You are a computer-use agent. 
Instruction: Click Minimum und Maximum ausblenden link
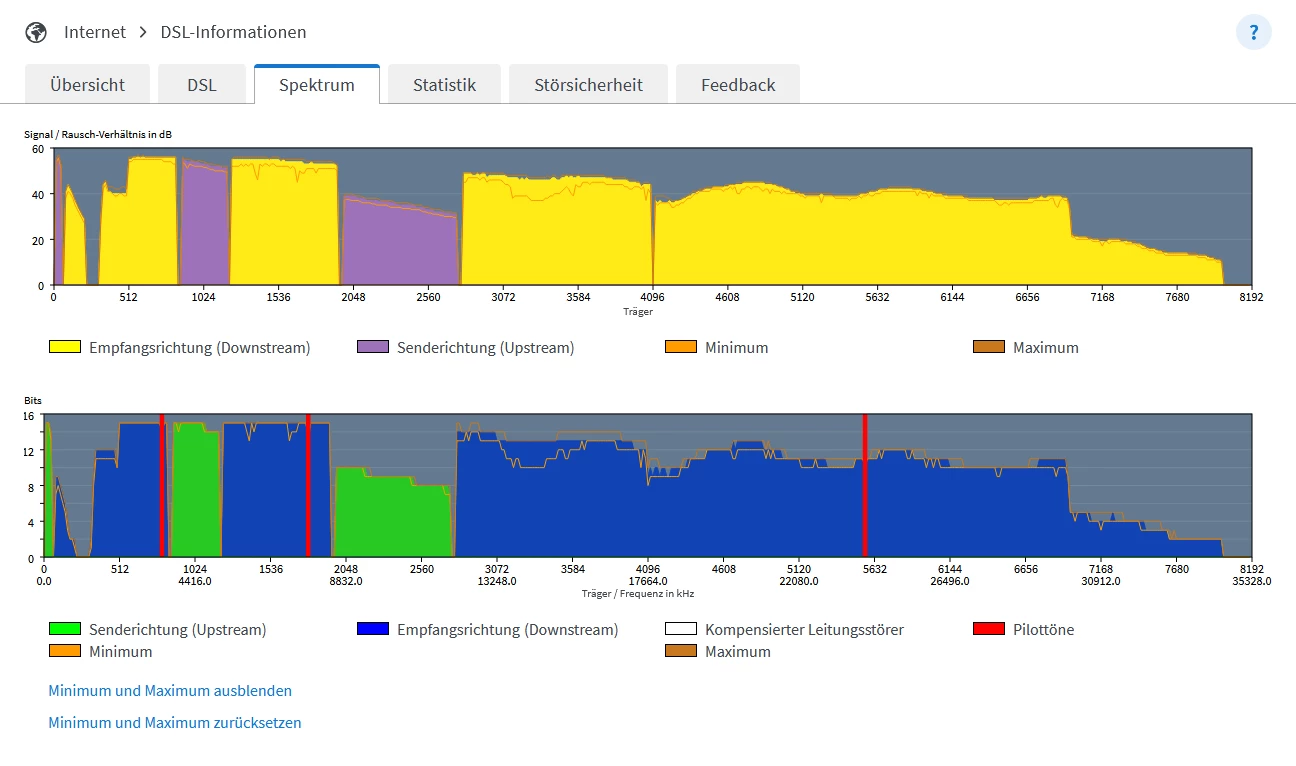[170, 691]
